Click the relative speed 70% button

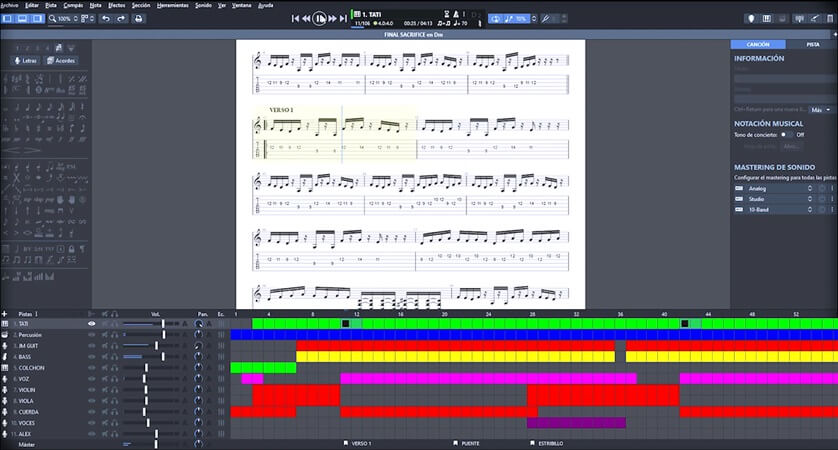pos(516,19)
